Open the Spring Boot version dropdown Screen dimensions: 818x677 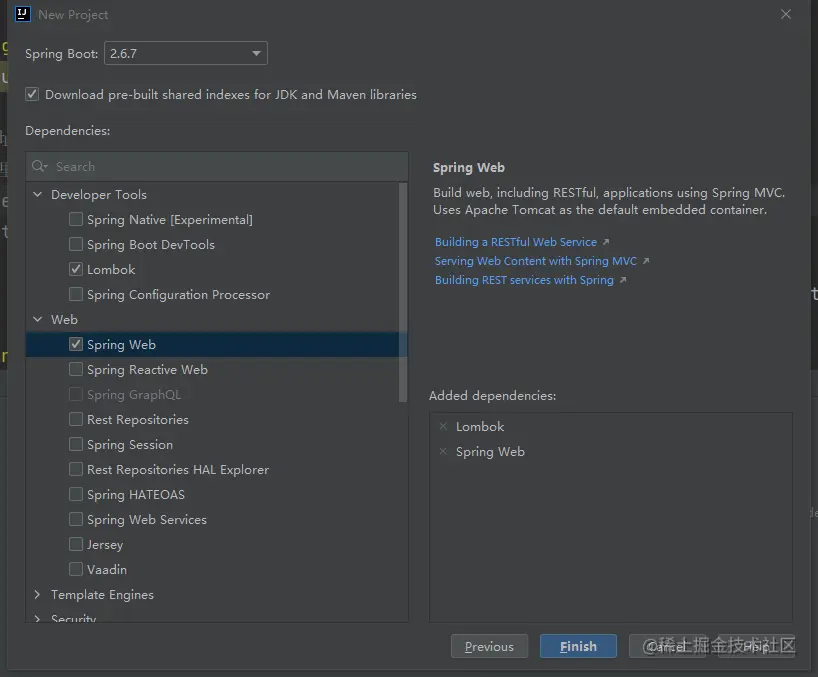pyautogui.click(x=186, y=53)
